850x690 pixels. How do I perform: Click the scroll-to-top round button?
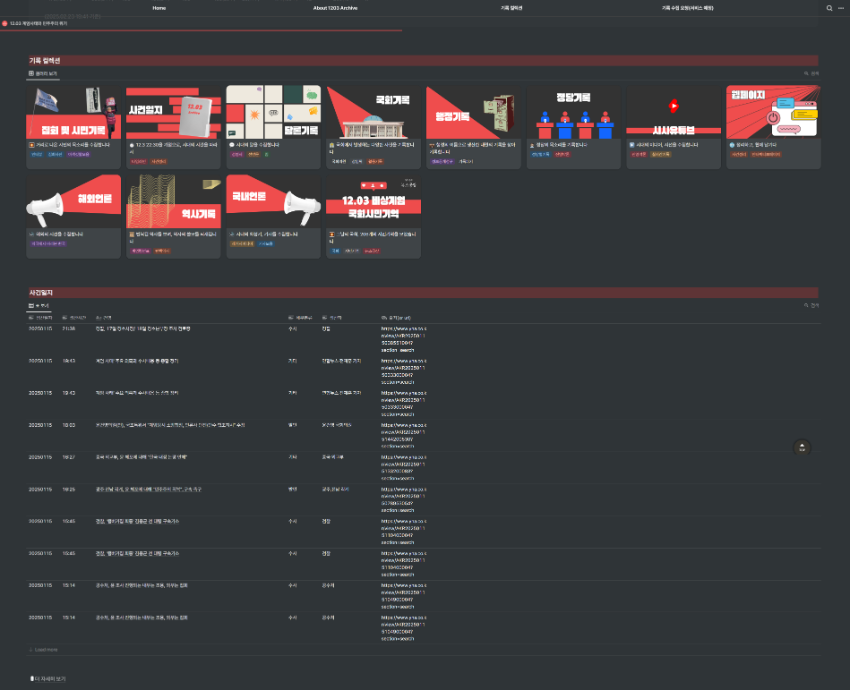click(x=801, y=448)
